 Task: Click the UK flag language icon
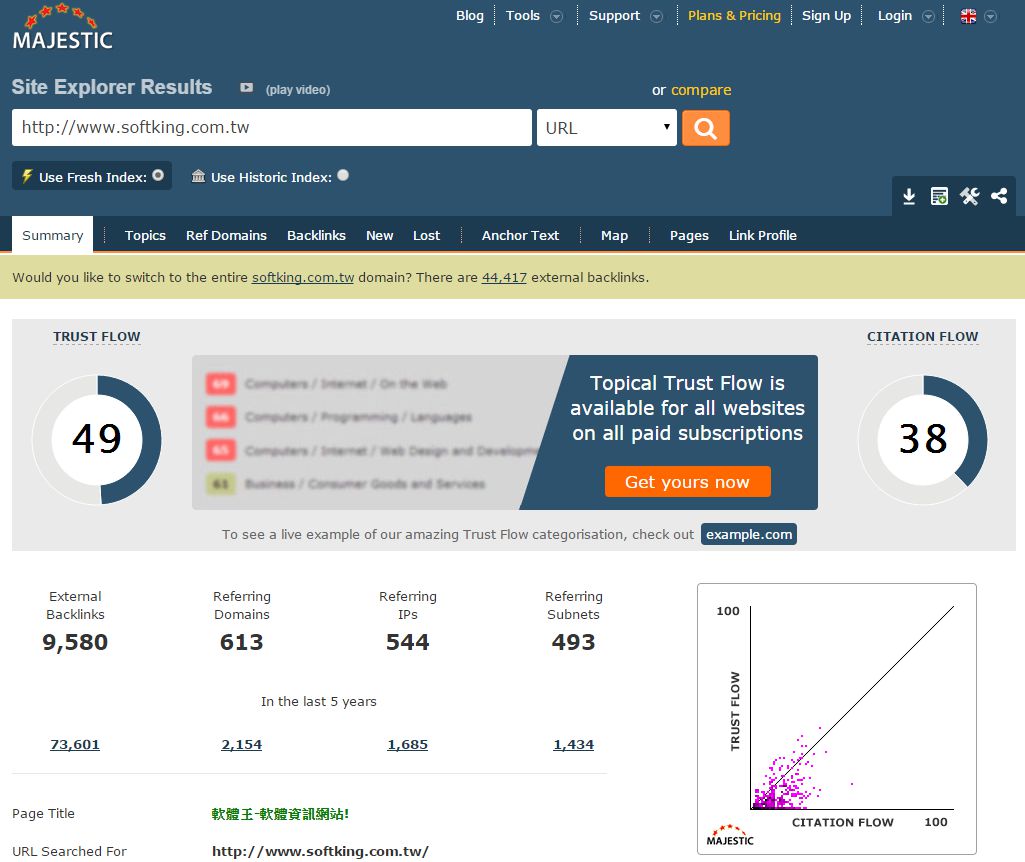[x=968, y=16]
